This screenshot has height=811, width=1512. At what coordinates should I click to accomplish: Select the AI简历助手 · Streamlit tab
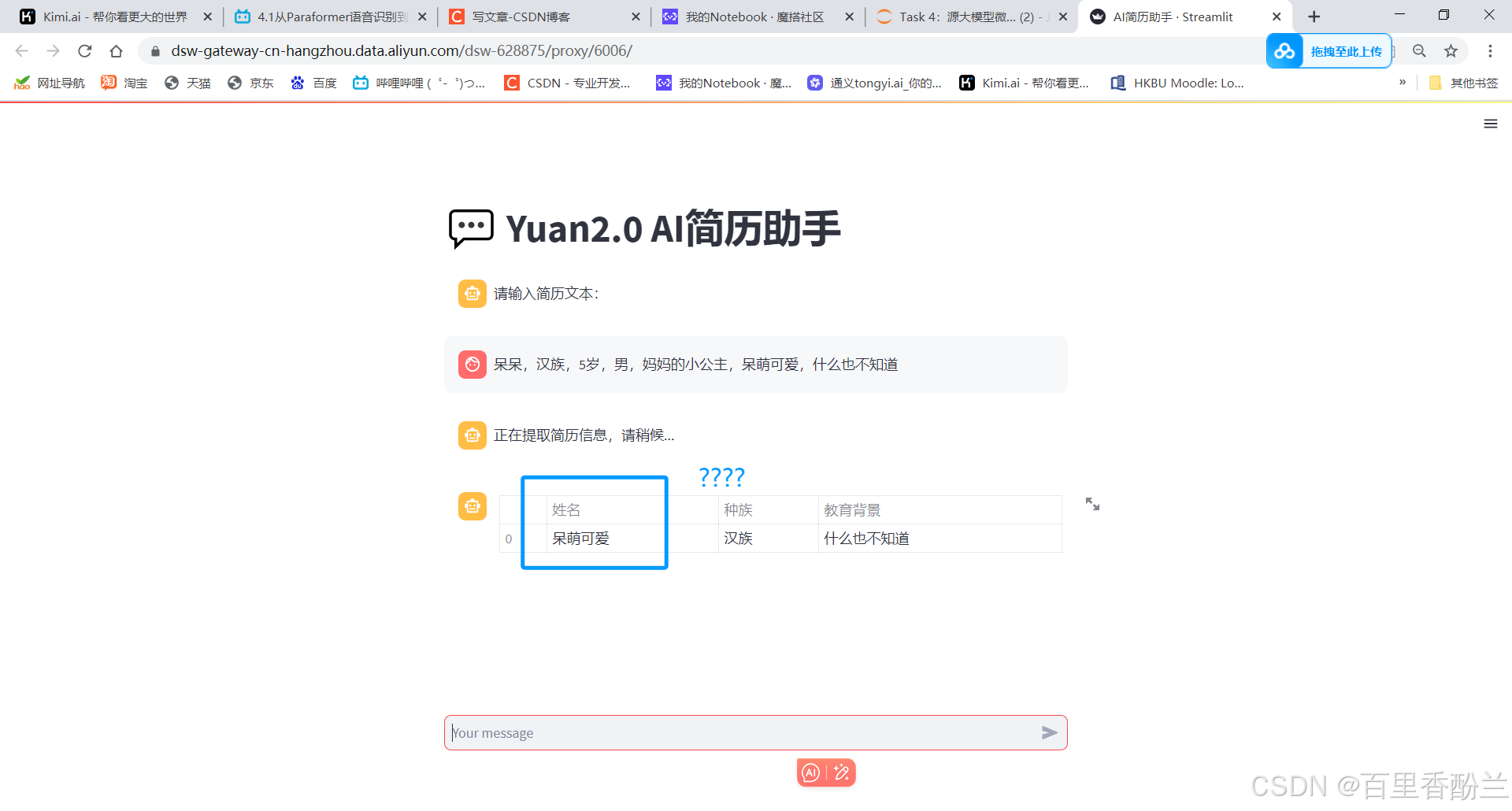1184,17
